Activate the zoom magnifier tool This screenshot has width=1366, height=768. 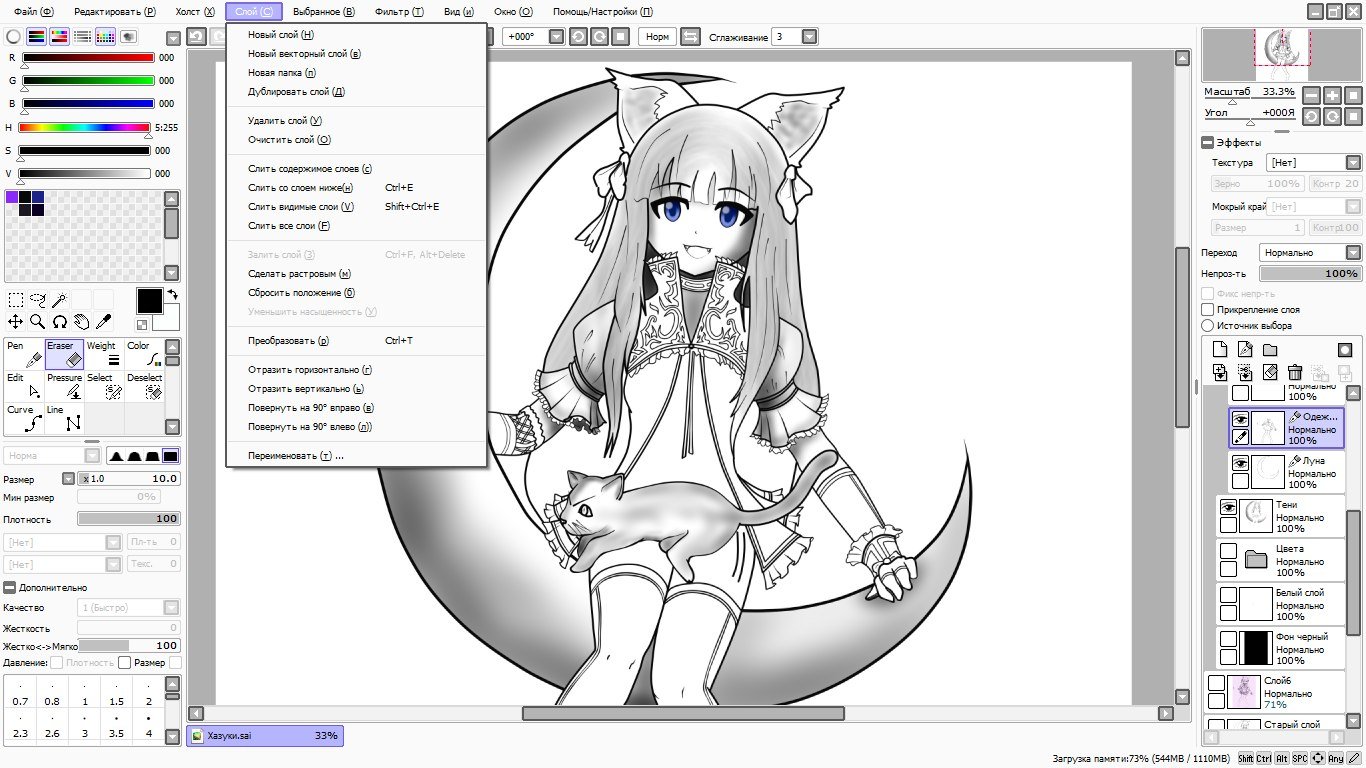(38, 322)
